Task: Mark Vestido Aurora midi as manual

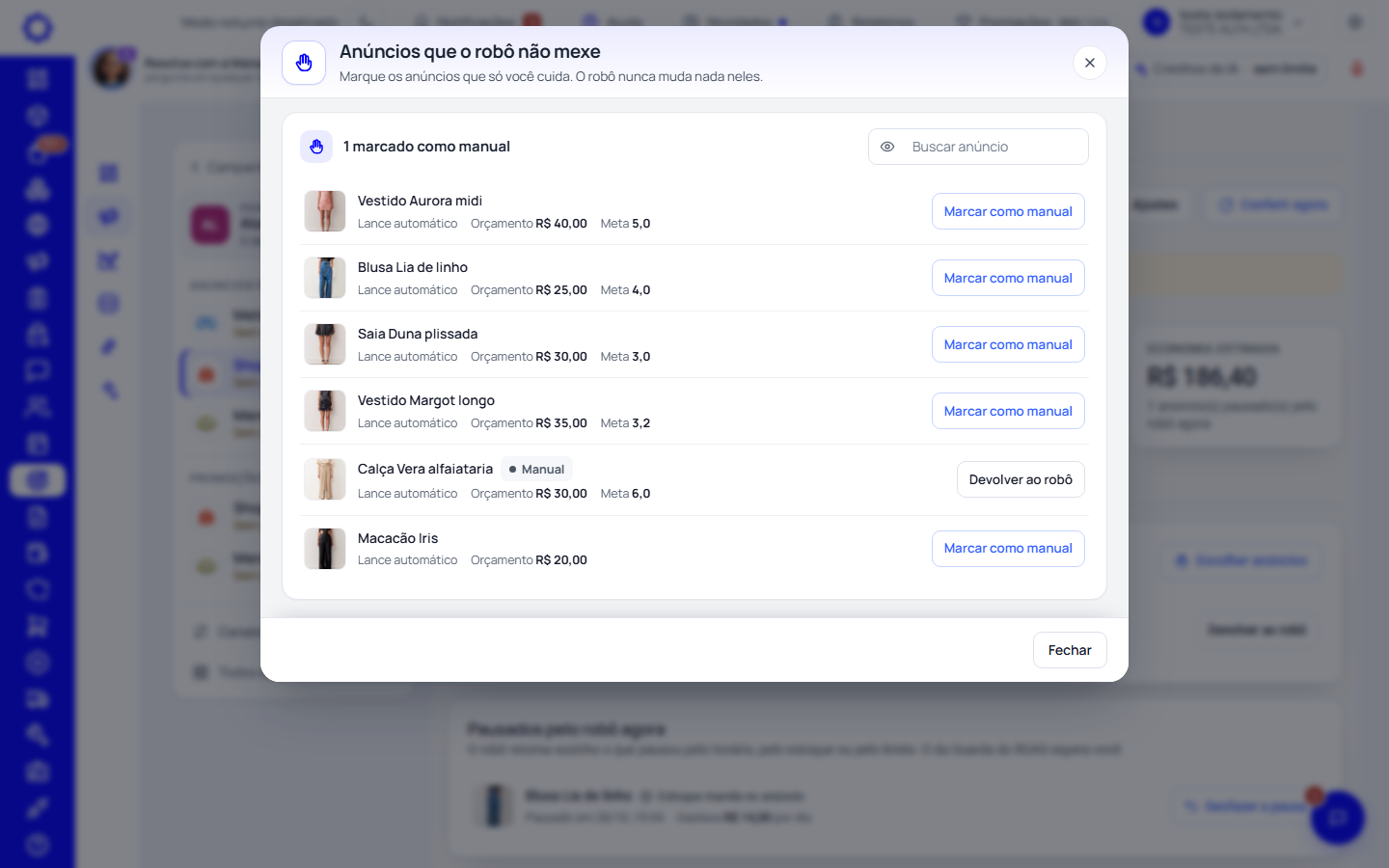Action: click(x=1008, y=211)
